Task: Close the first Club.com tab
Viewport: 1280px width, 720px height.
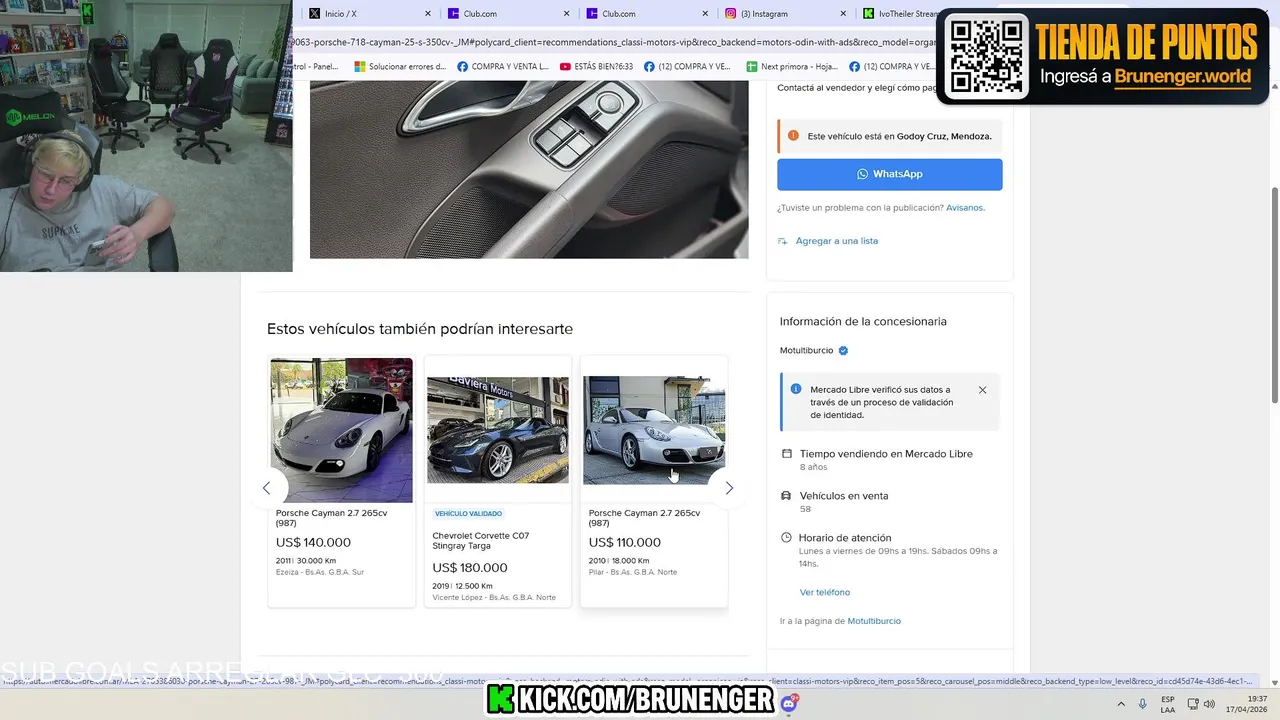Action: click(x=567, y=14)
